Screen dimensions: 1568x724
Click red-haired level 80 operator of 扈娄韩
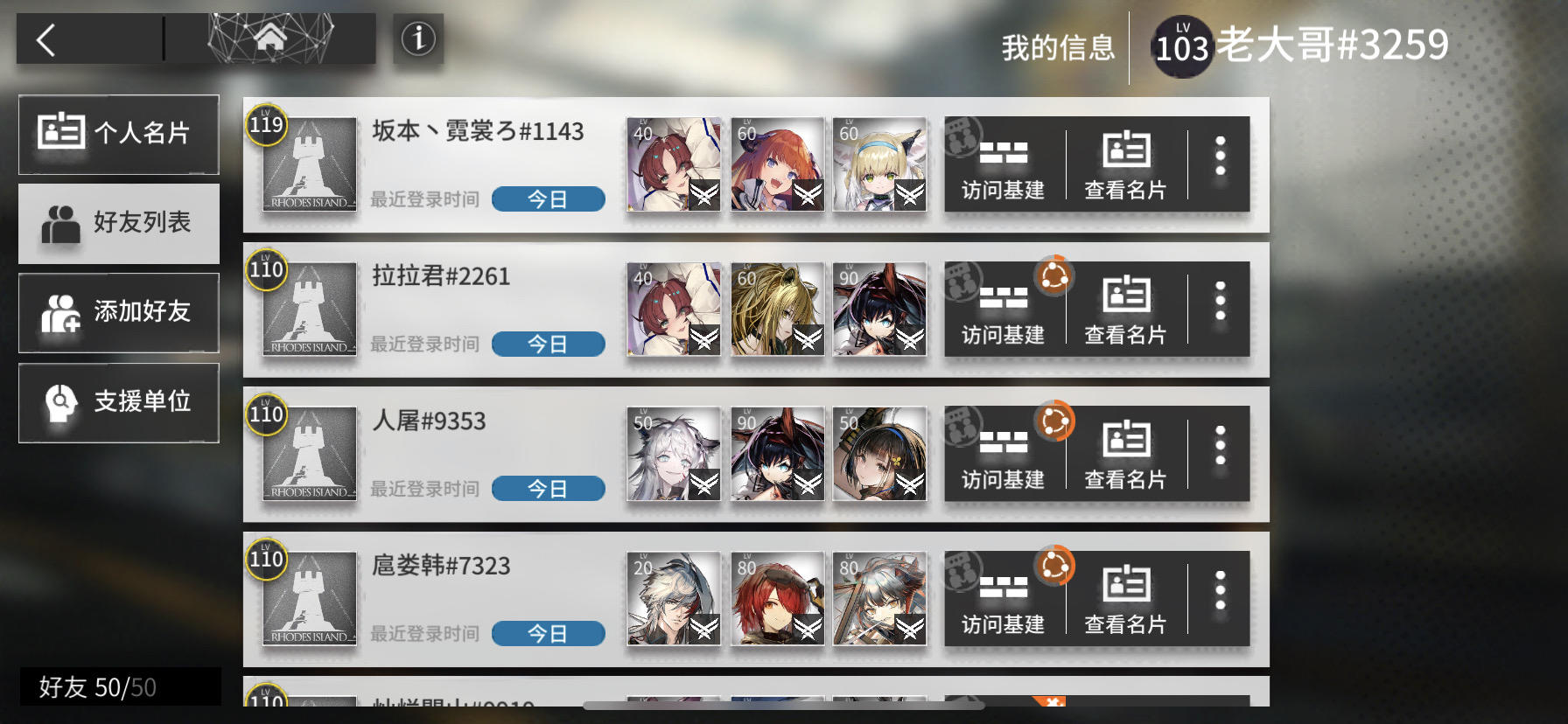coord(777,599)
